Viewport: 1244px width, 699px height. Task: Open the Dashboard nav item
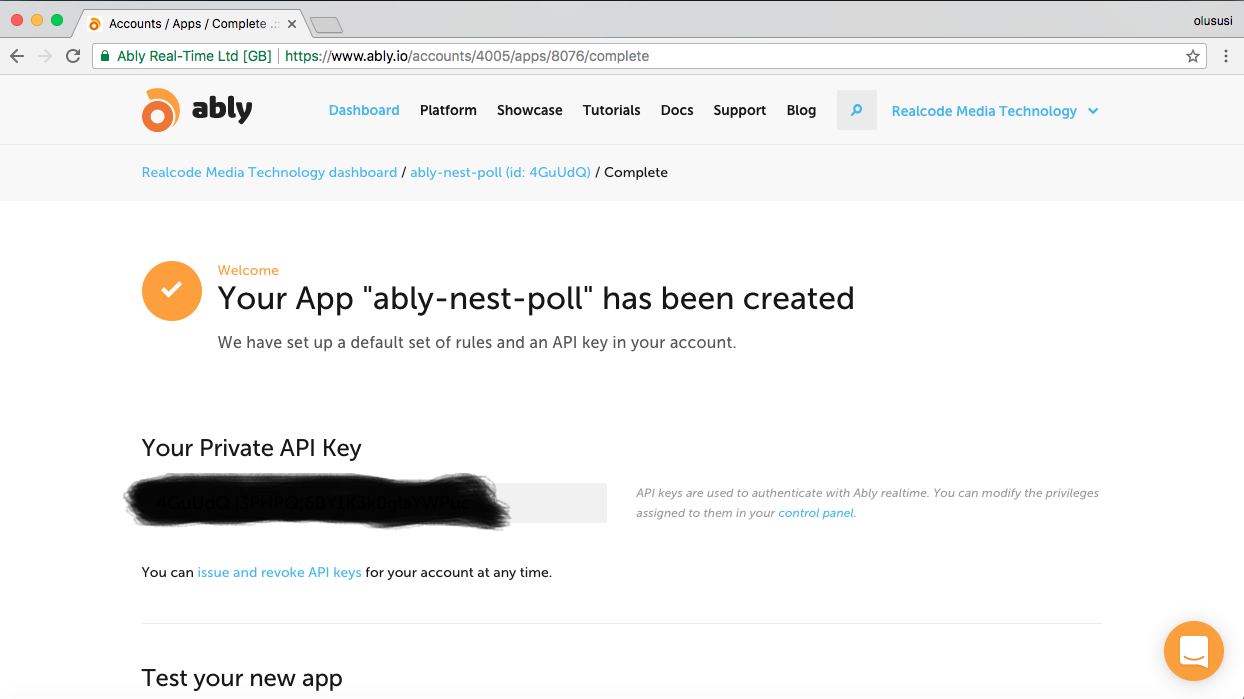pos(364,110)
